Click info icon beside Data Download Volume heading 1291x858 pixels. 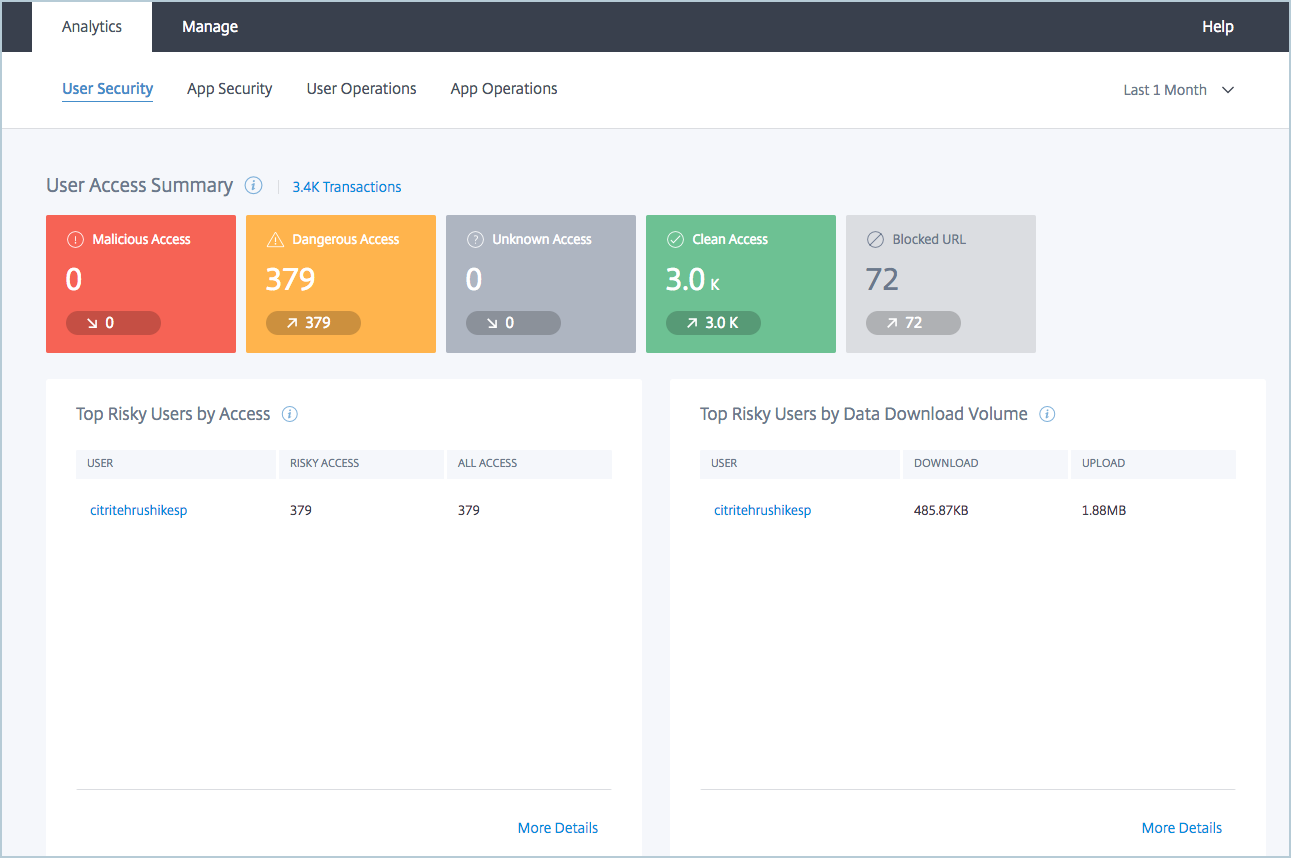pos(1047,414)
